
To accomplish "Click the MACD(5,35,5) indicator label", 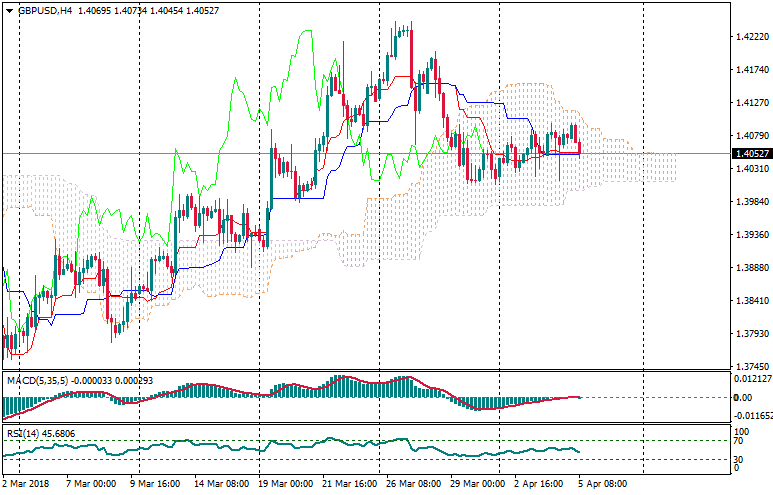I will (35, 381).
